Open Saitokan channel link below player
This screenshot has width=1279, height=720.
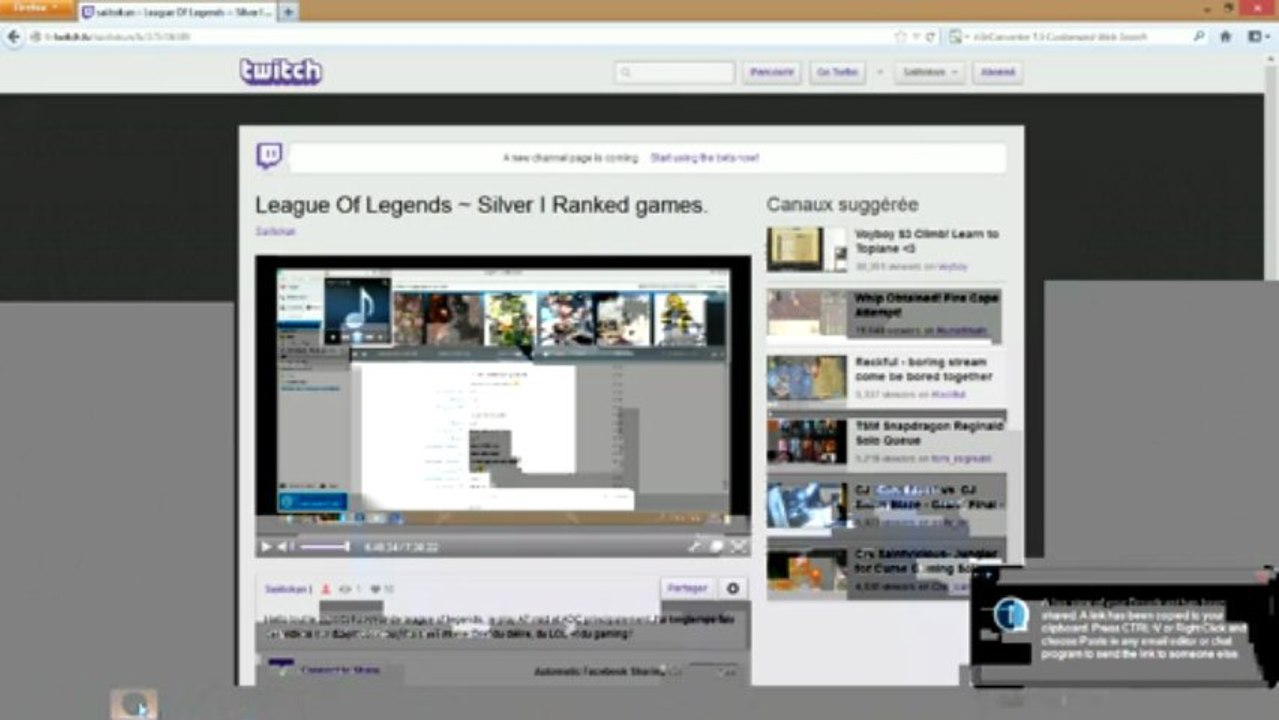point(288,589)
